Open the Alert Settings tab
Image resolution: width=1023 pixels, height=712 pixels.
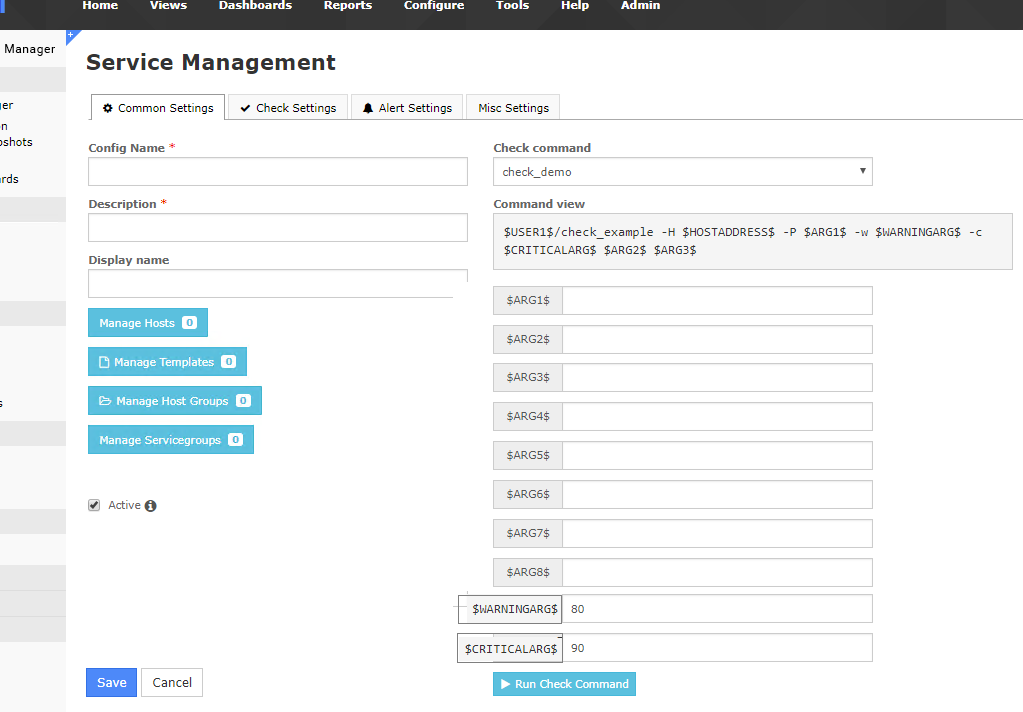point(406,108)
